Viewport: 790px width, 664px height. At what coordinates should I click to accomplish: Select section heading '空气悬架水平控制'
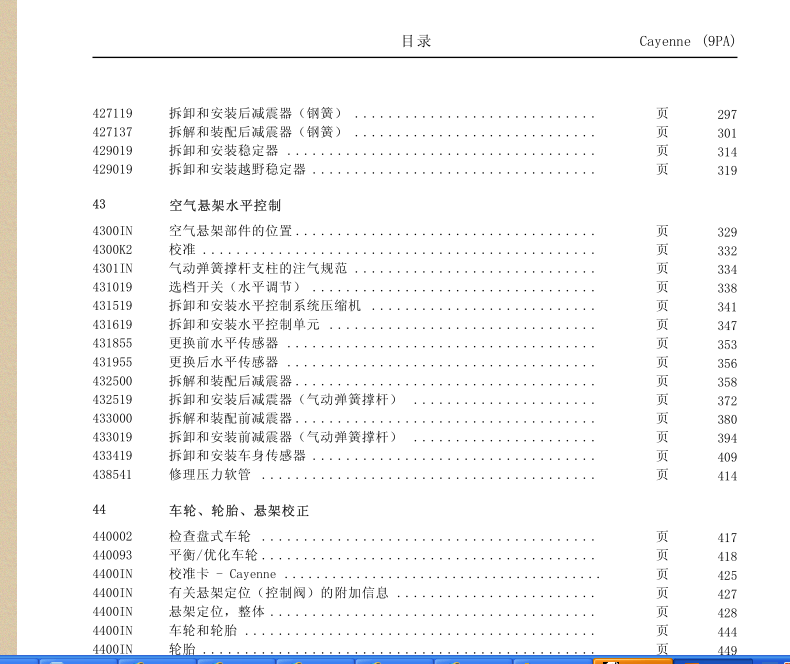tap(225, 205)
